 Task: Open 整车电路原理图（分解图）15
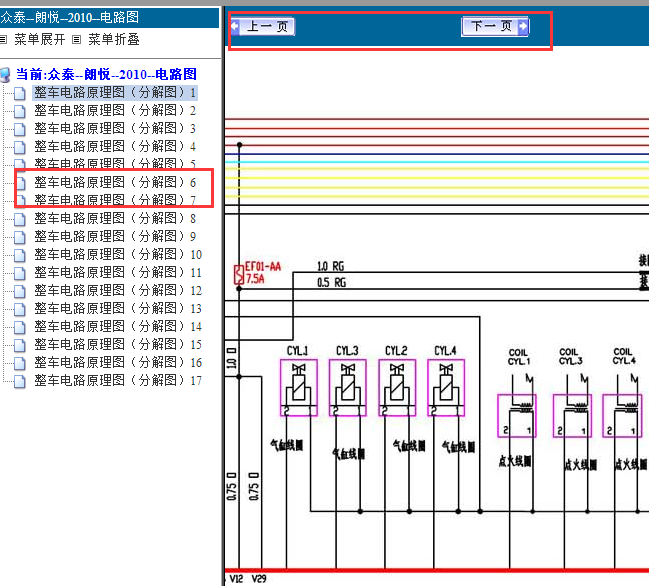(118, 344)
